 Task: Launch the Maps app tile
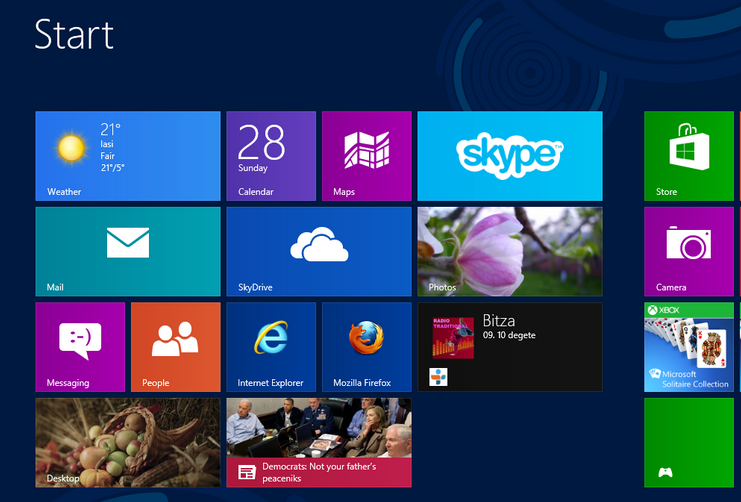pyautogui.click(x=367, y=156)
